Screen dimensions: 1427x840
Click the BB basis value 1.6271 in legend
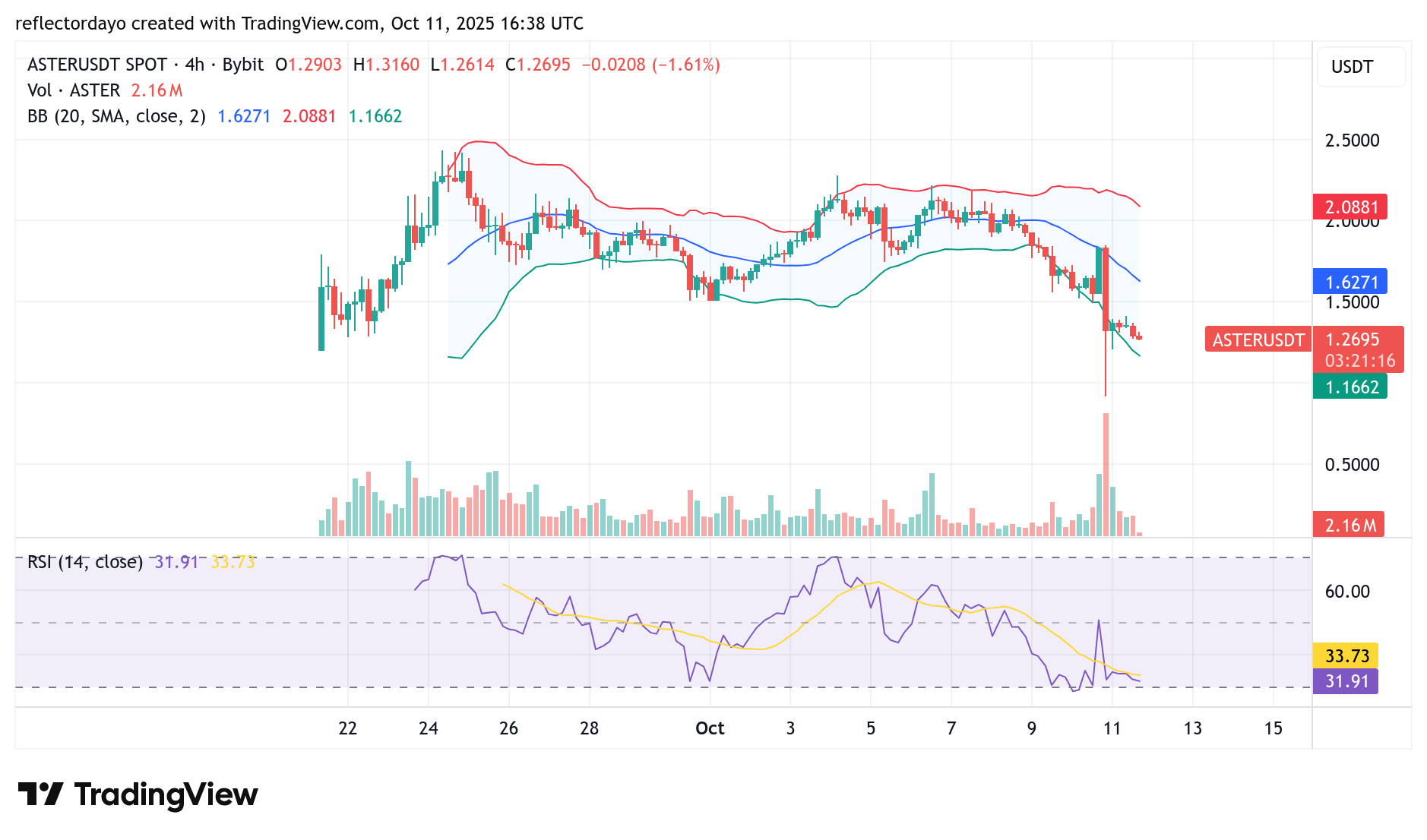244,116
